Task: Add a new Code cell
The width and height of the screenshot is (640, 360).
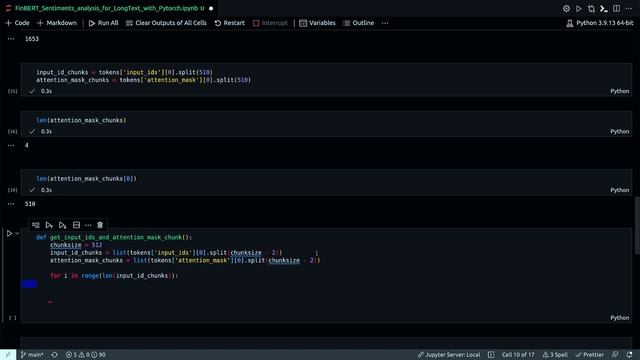Action: coord(17,23)
